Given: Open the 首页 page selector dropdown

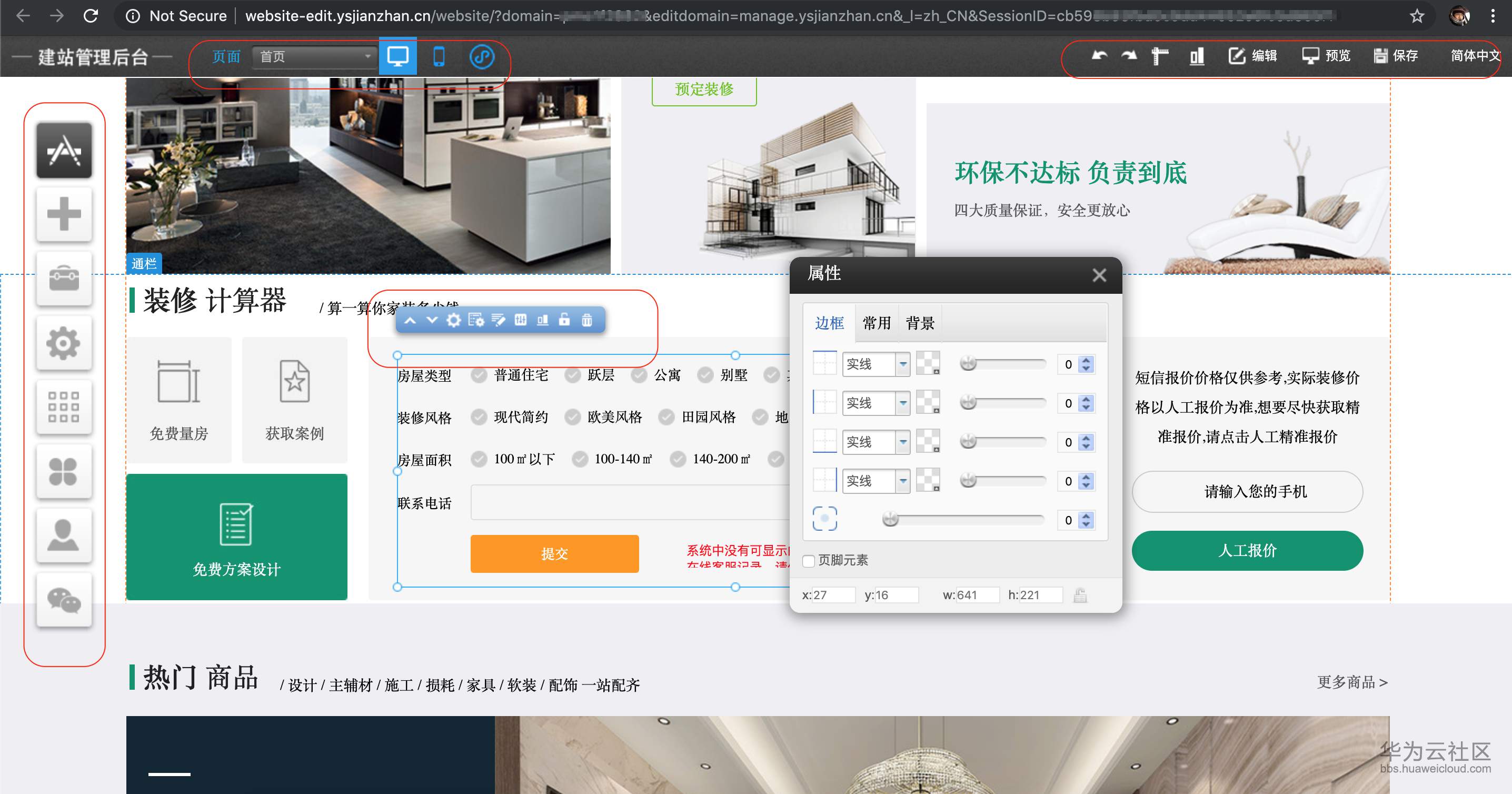Looking at the screenshot, I should 315,57.
